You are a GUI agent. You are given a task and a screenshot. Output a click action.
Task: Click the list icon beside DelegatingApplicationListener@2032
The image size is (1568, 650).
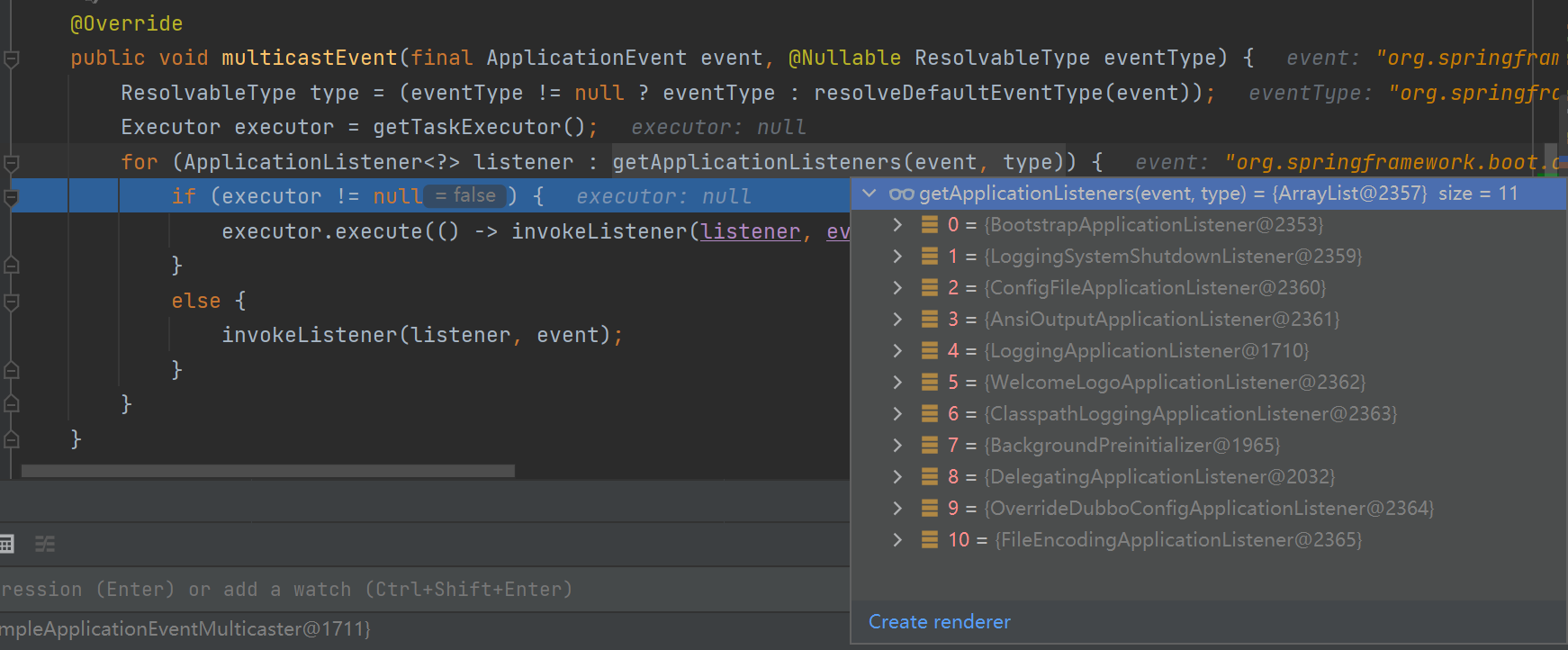point(930,477)
